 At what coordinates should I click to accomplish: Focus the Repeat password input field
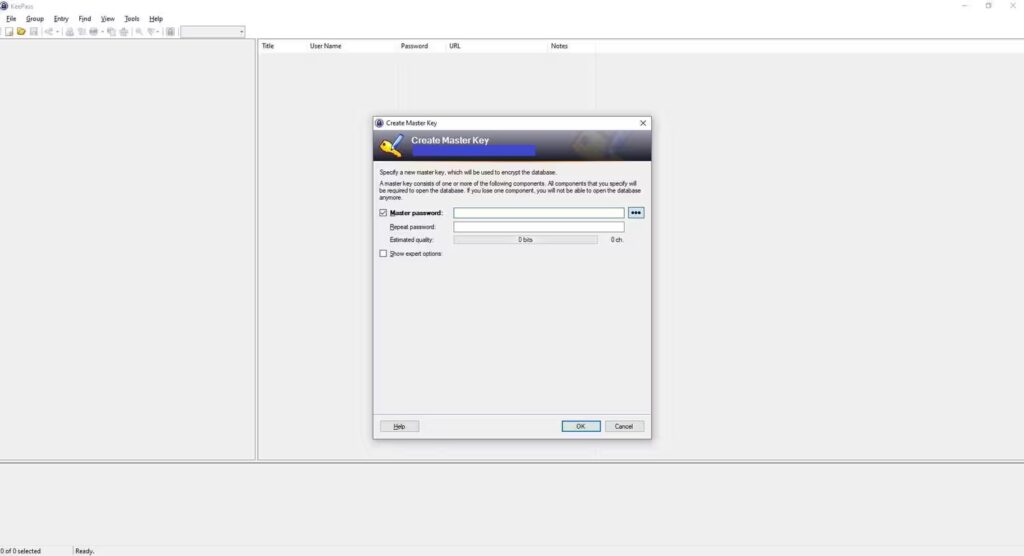click(539, 227)
